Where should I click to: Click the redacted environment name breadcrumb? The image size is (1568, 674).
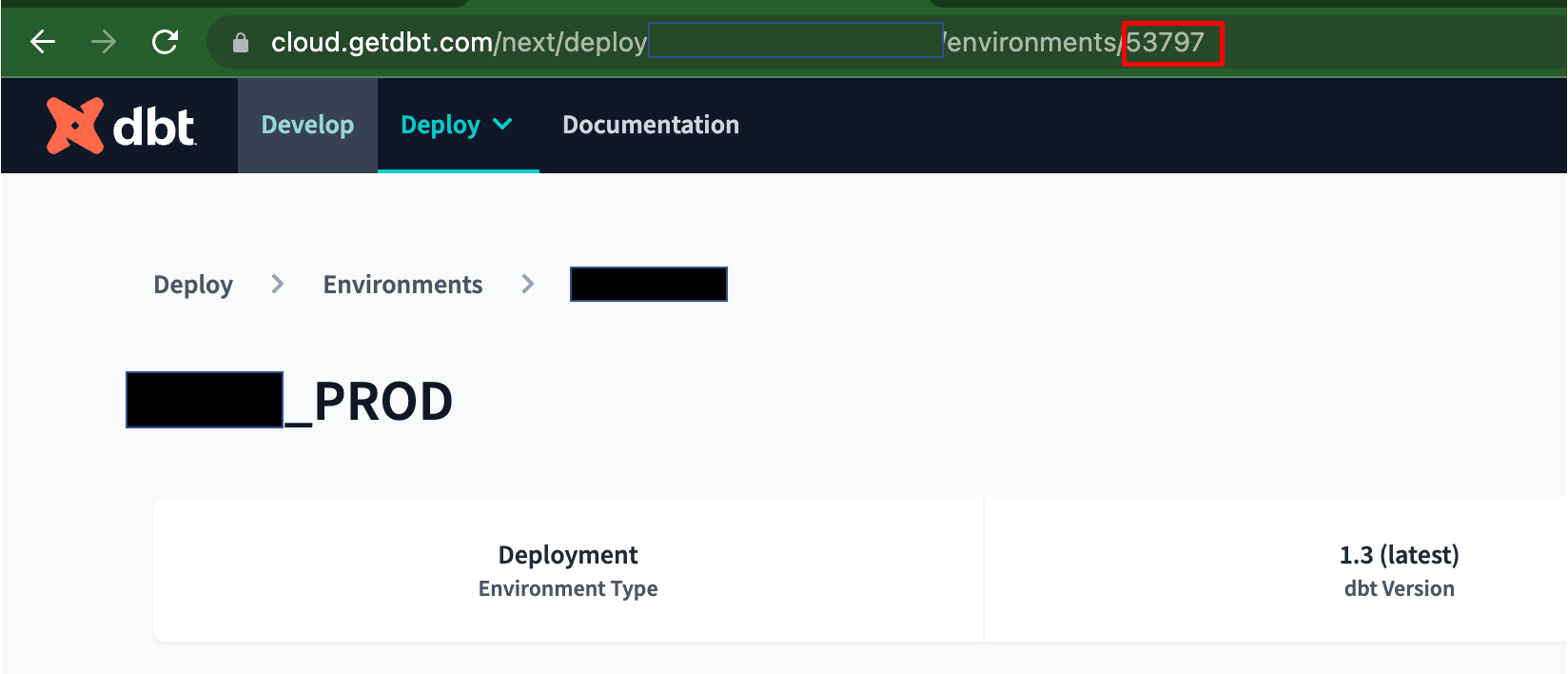coord(648,285)
